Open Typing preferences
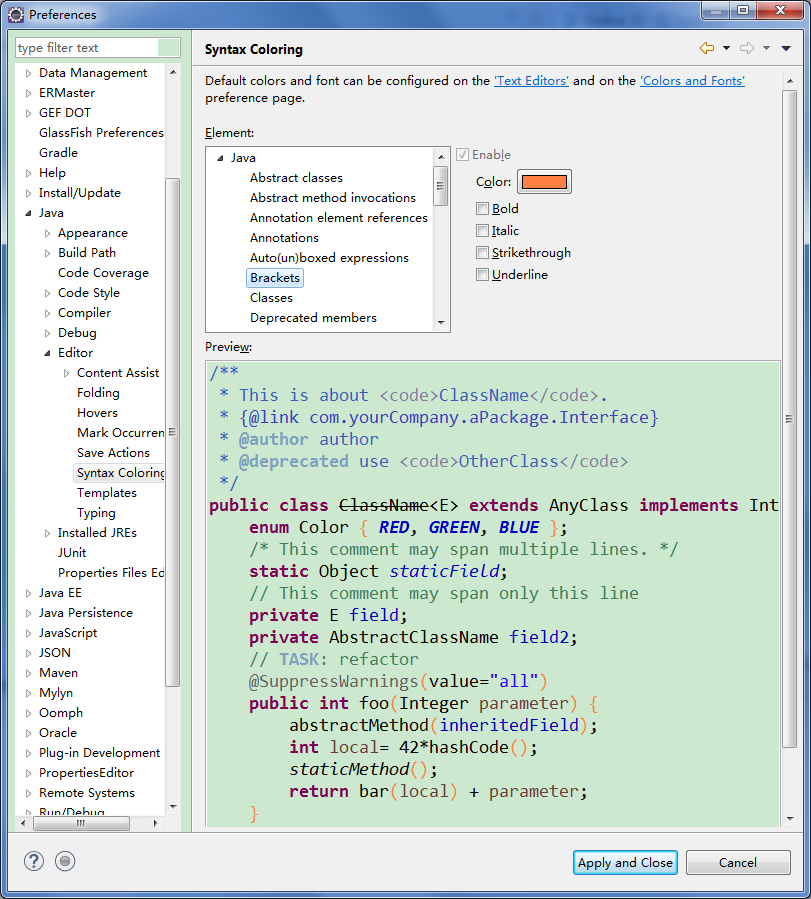Image resolution: width=811 pixels, height=899 pixels. click(96, 513)
